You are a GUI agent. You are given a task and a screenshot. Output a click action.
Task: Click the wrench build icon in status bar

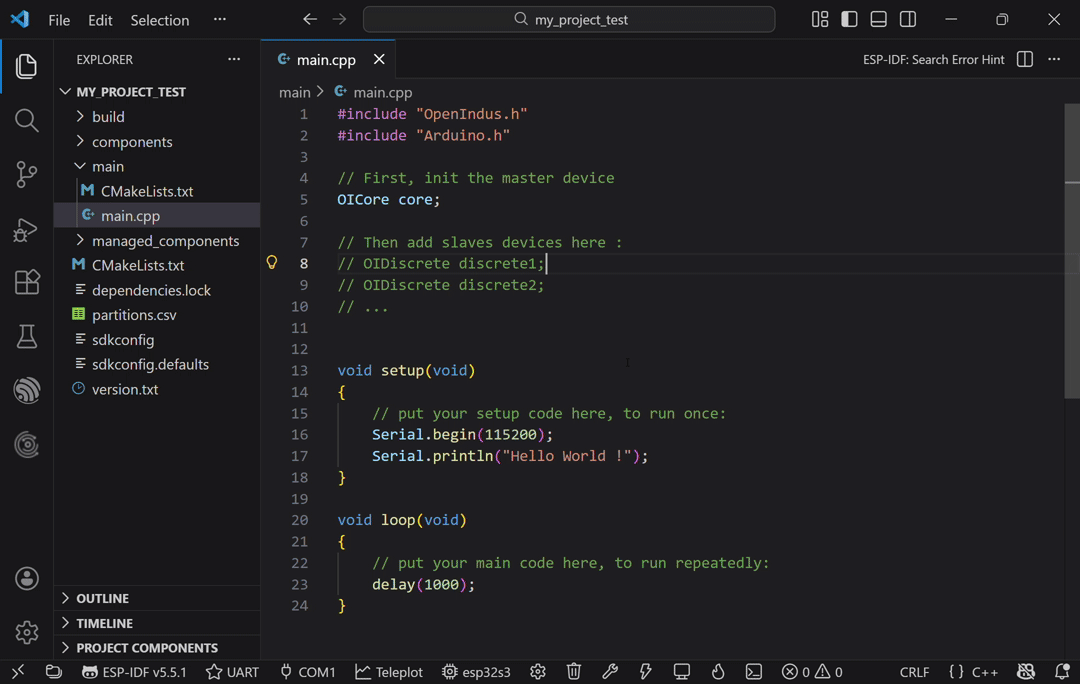(610, 672)
